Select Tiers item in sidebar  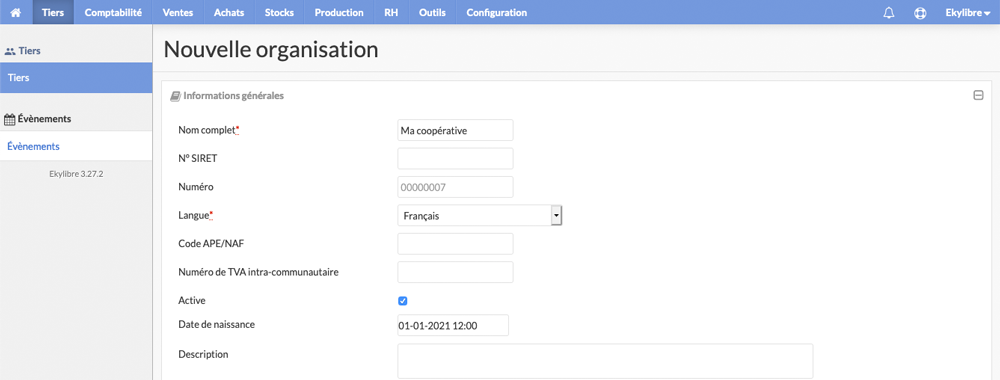coord(76,78)
